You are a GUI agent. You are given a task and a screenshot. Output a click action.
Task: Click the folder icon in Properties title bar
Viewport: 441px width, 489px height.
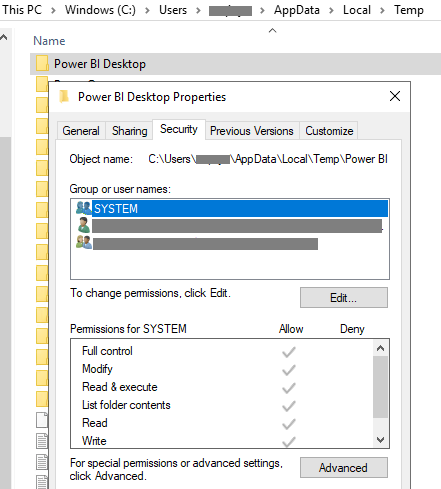(64, 97)
